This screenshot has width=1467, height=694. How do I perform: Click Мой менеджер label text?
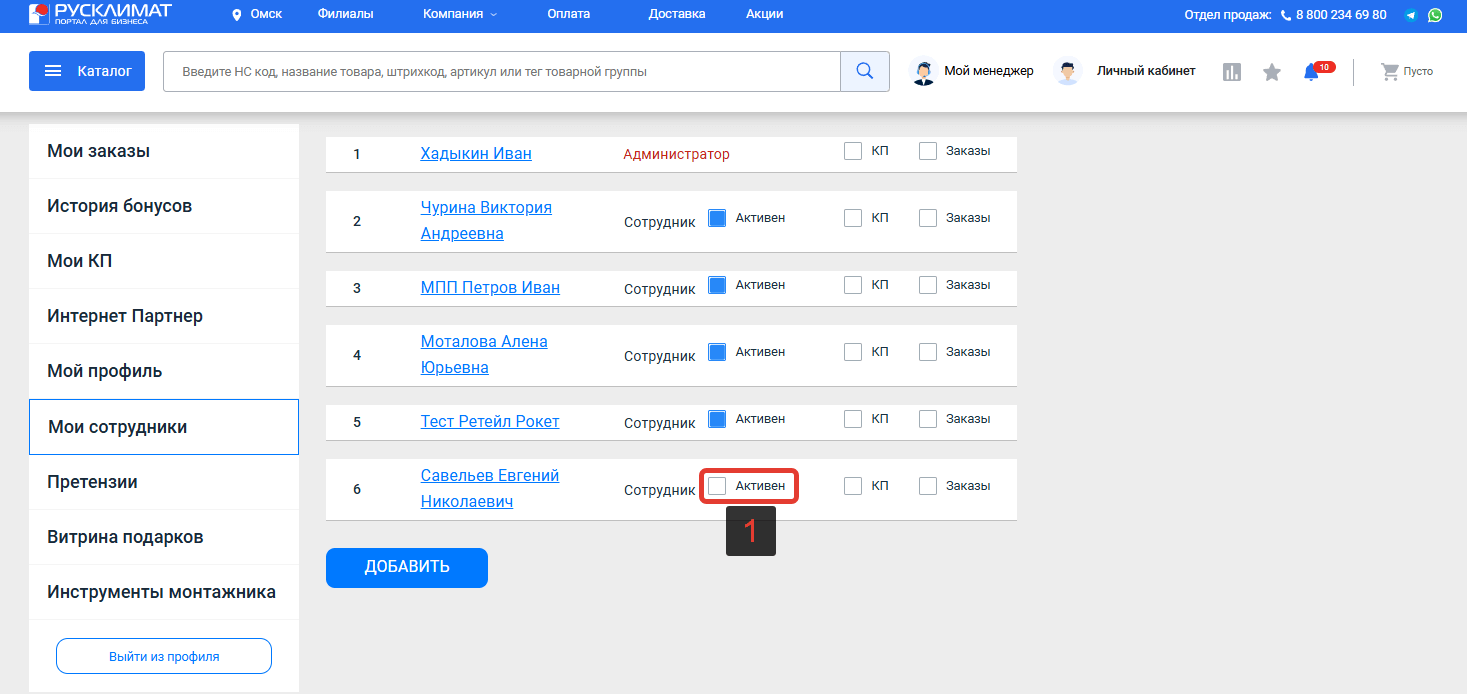click(x=989, y=71)
